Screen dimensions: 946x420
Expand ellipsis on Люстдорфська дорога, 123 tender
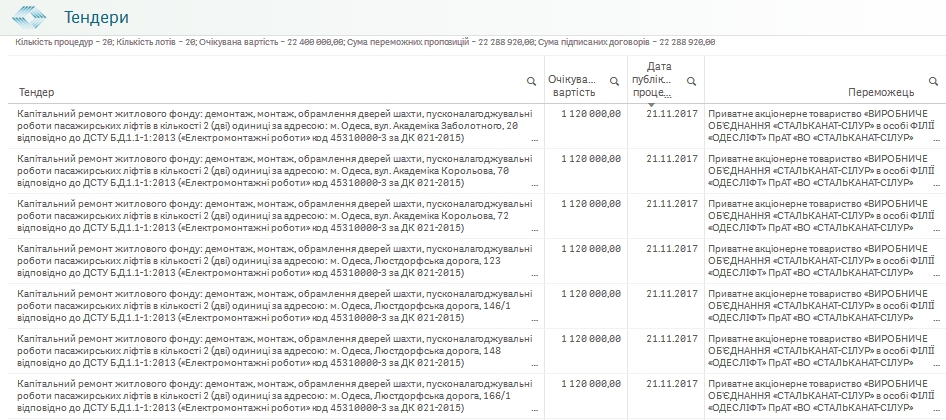[x=534, y=276]
